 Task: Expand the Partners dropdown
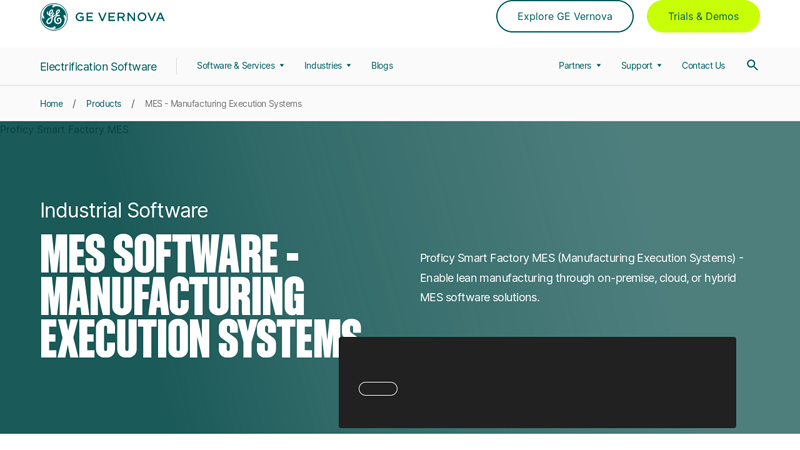point(580,66)
